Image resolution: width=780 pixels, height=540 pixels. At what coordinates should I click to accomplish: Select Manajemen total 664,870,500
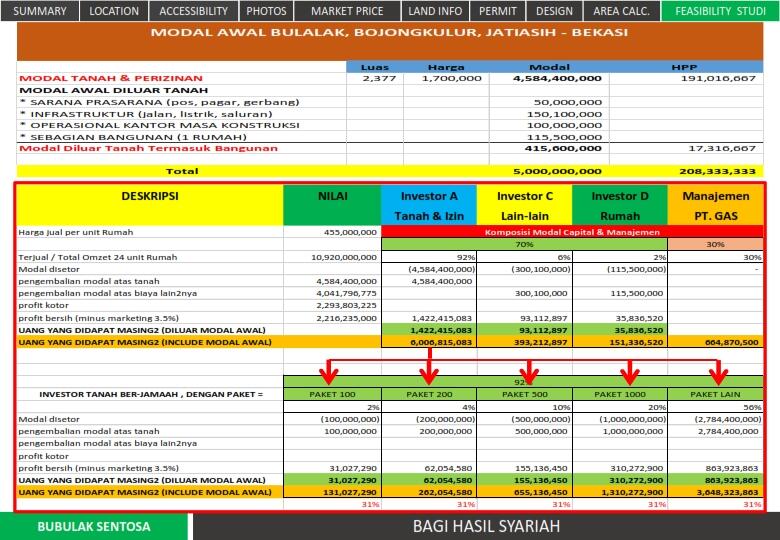tap(732, 342)
